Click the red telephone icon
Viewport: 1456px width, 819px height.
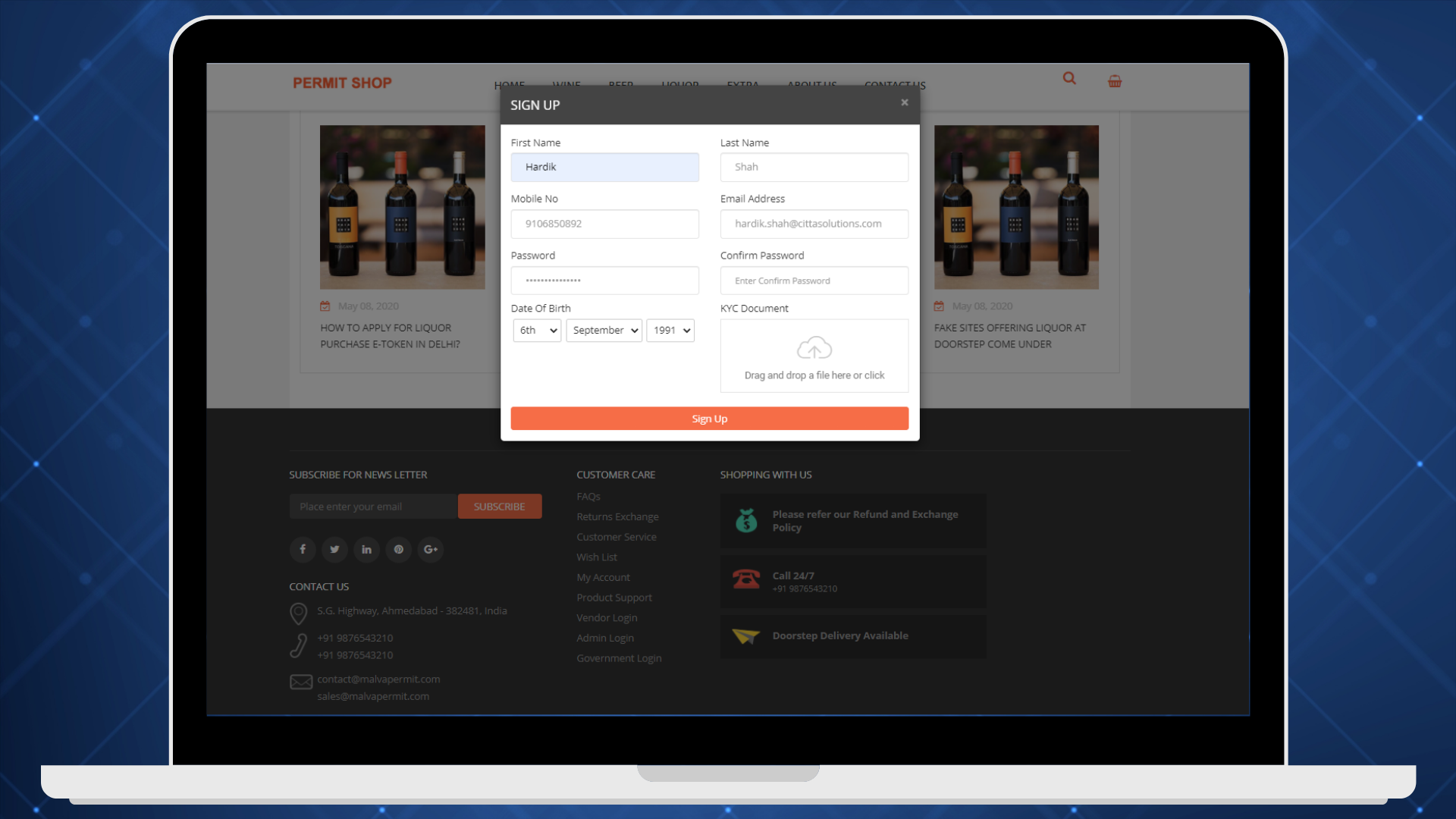746,579
